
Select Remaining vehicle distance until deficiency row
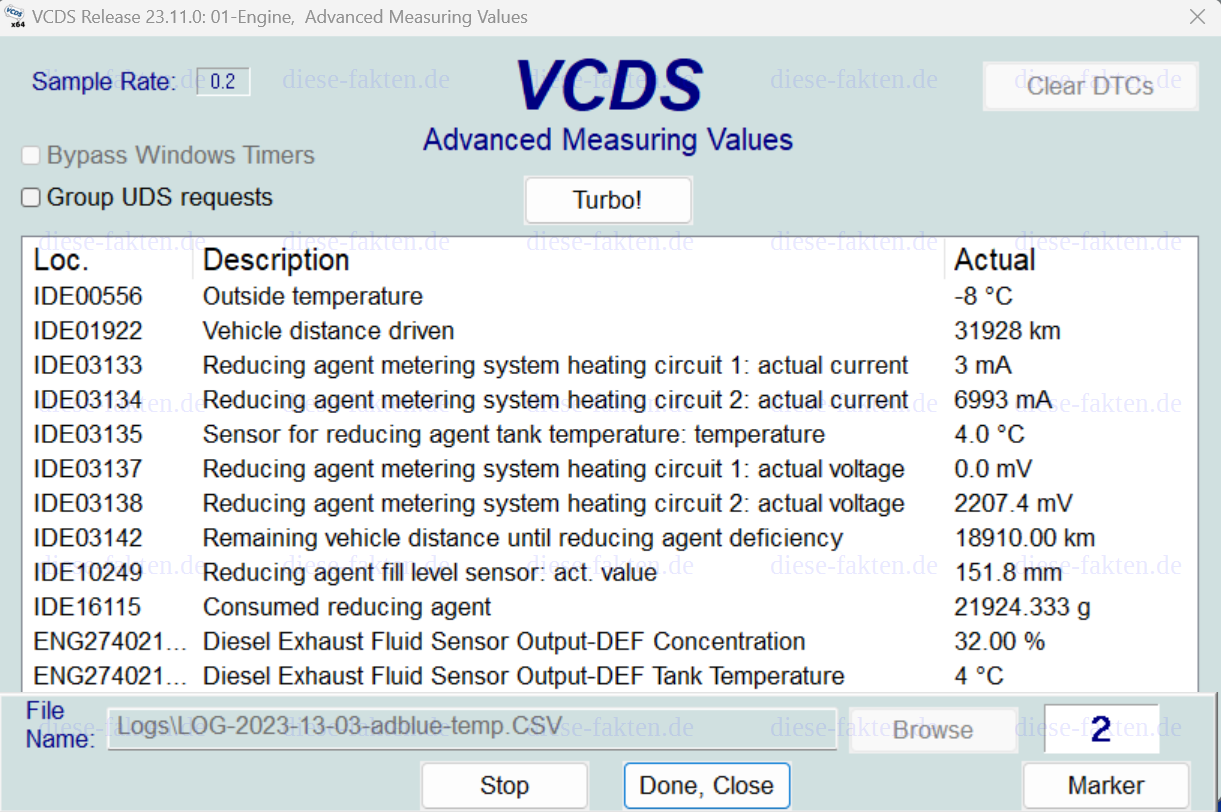610,538
